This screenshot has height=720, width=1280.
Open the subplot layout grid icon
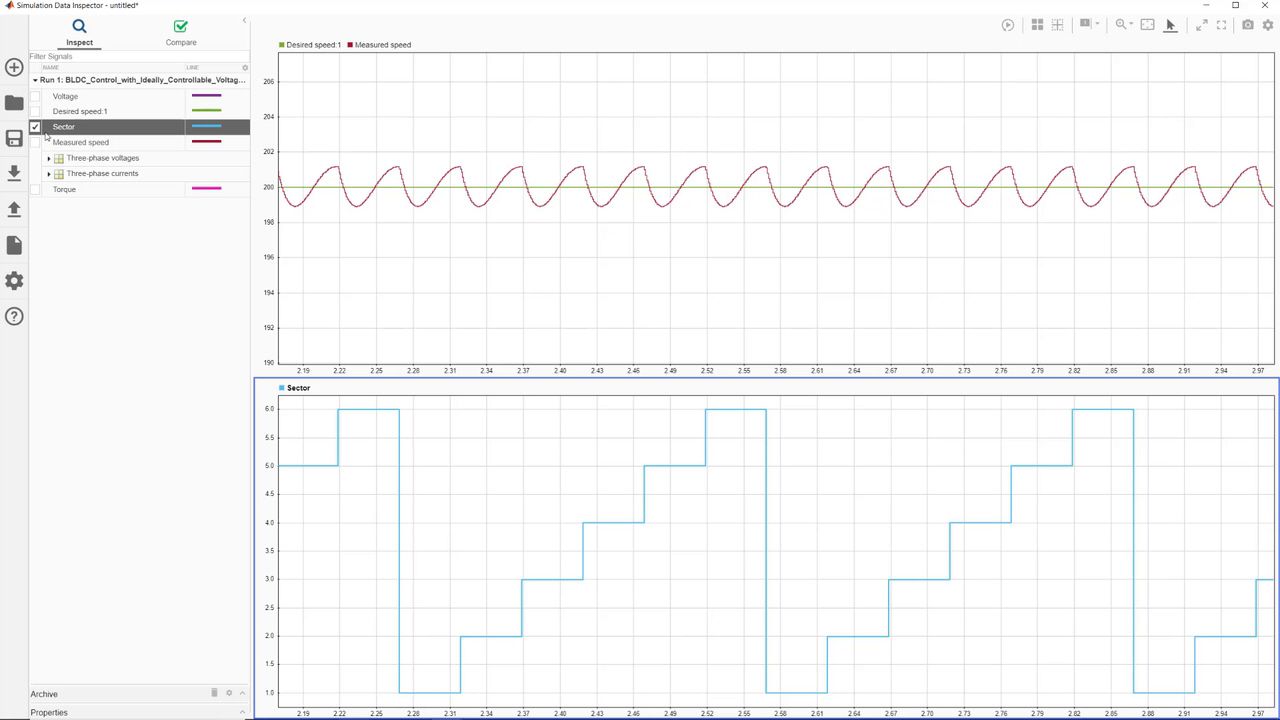coord(1037,25)
